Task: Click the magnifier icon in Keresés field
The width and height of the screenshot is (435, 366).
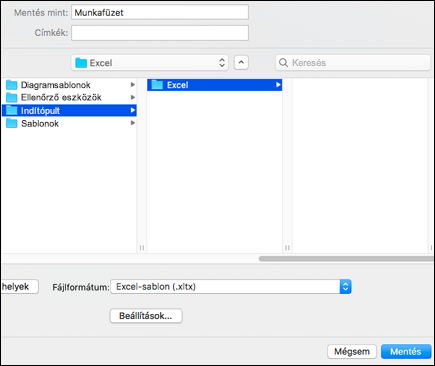Action: pos(283,63)
